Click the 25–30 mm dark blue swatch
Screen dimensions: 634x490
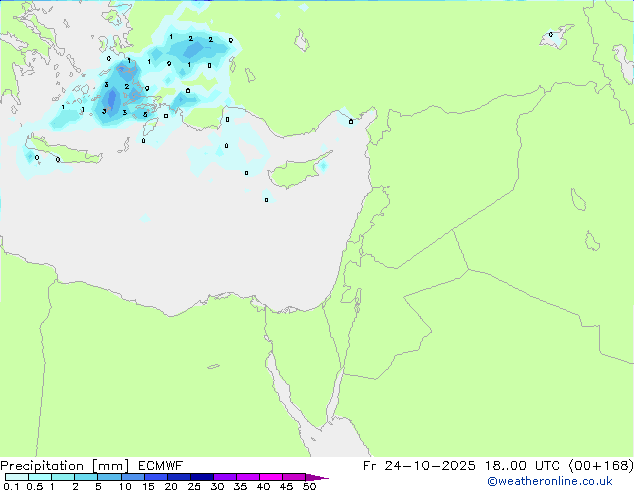(201, 477)
